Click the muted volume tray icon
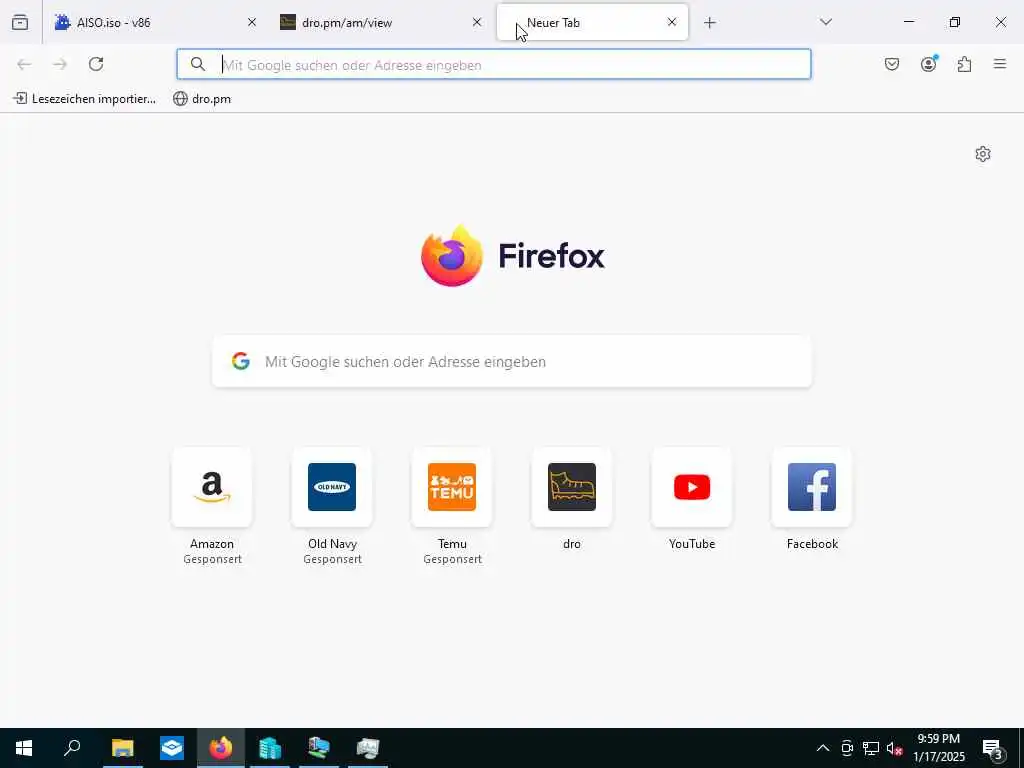The height and width of the screenshot is (768, 1024). pos(895,748)
